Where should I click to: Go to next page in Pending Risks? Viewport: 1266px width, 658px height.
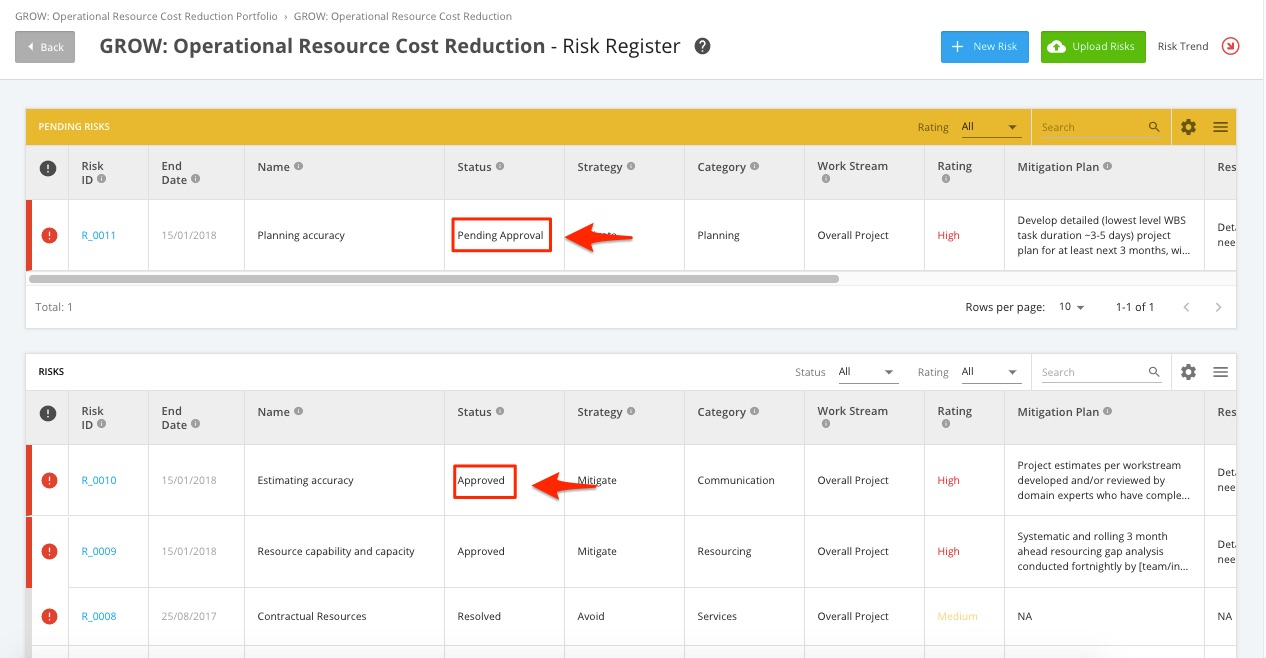(1218, 307)
